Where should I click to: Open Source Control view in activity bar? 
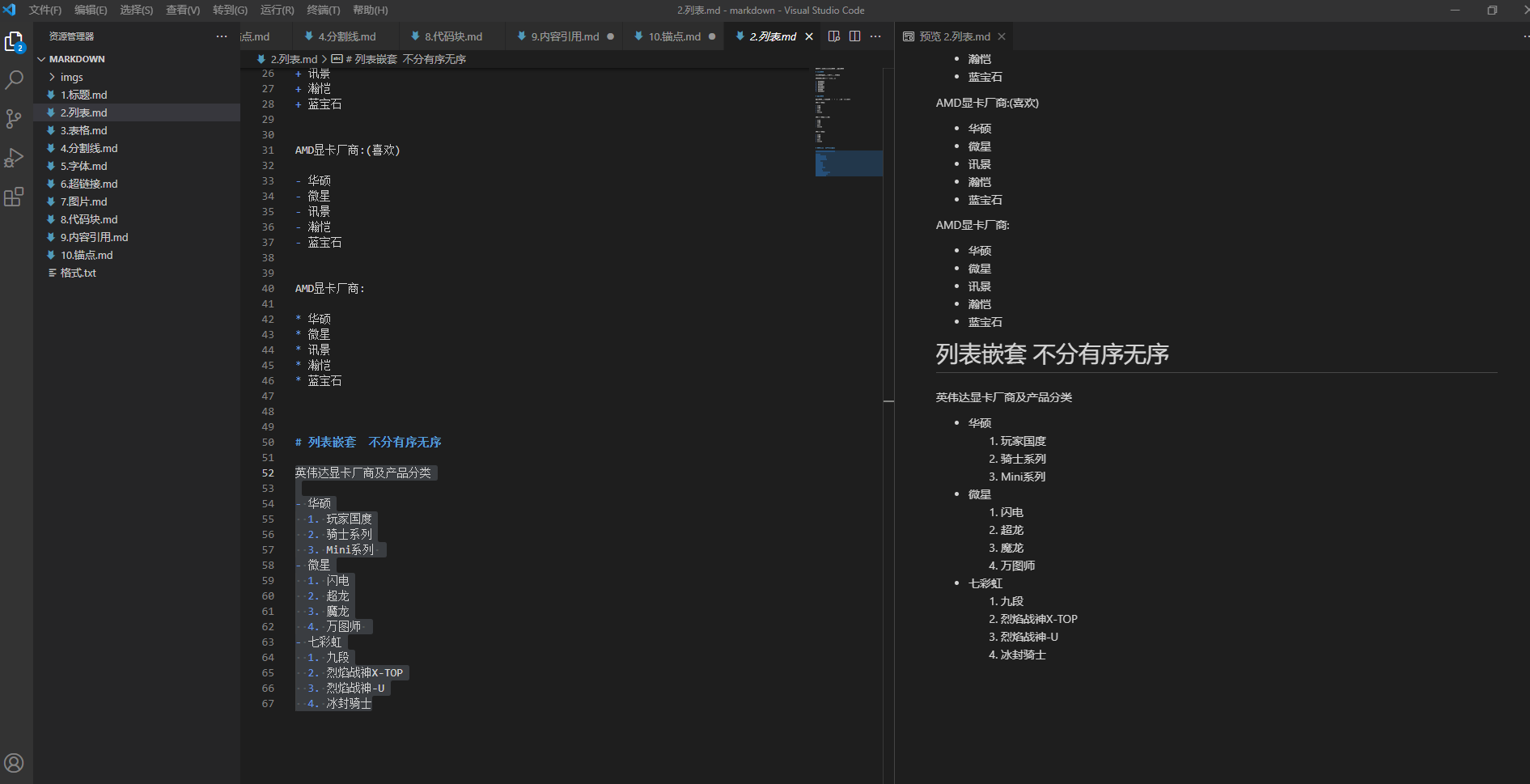pos(15,119)
